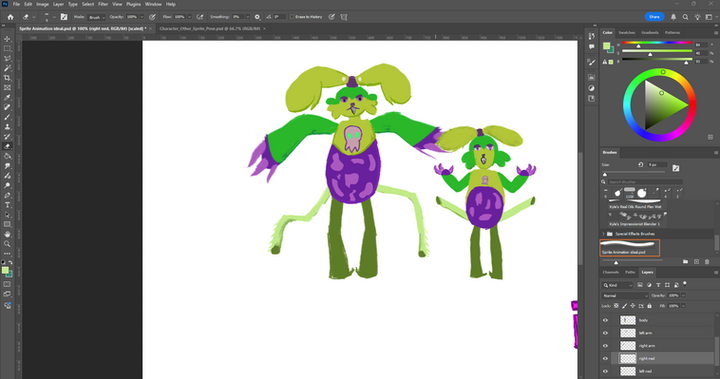Toggle airbrush build-up effects
The image size is (720, 379).
[200, 17]
